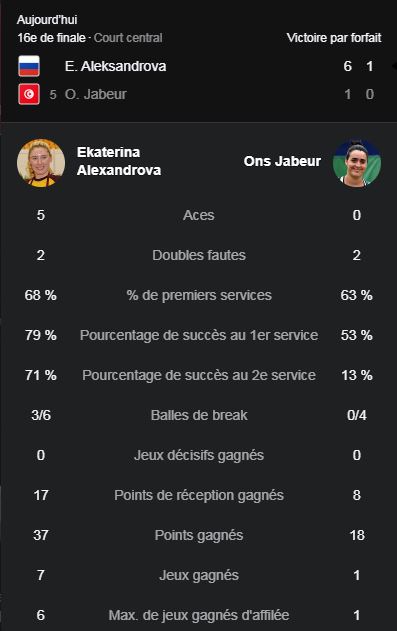The width and height of the screenshot is (397, 631).
Task: Click the Tunisian flag icon
Action: (x=29, y=94)
